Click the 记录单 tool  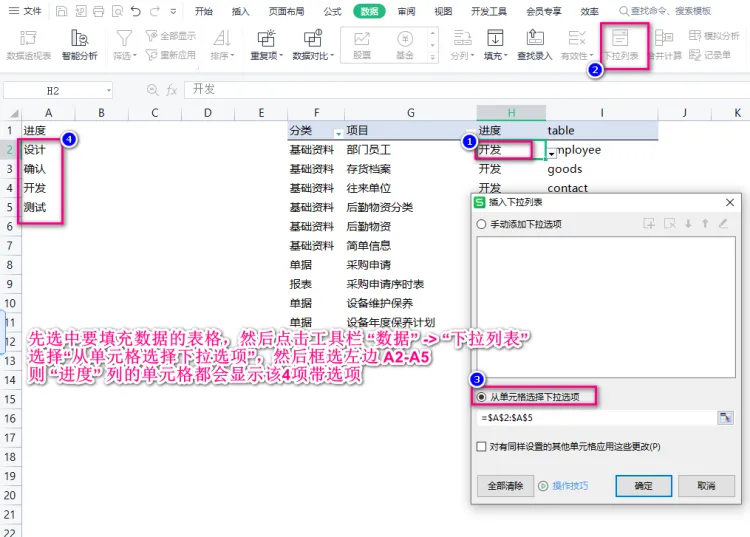(710, 55)
